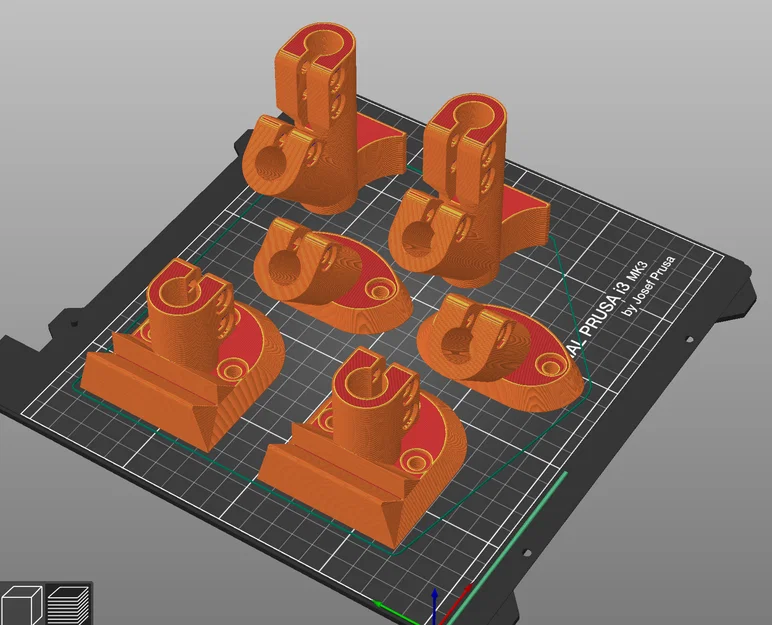This screenshot has width=772, height=625.
Task: Switch to 3D editor view cube icon
Action: tap(22, 605)
